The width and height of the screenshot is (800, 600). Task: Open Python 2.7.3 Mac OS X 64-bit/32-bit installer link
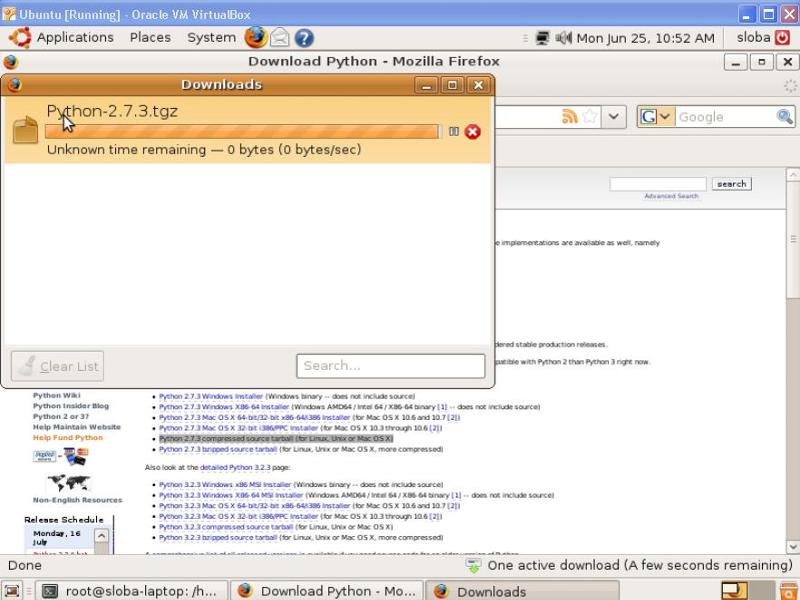coord(255,418)
